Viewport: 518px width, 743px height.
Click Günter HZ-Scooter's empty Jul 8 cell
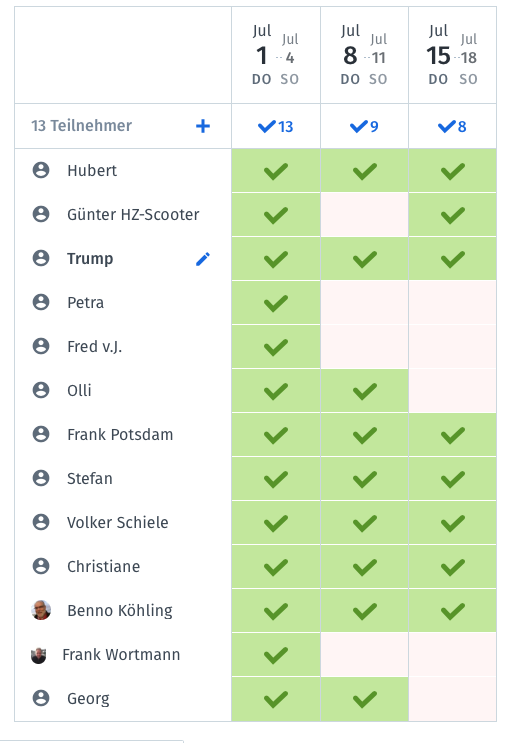(364, 215)
